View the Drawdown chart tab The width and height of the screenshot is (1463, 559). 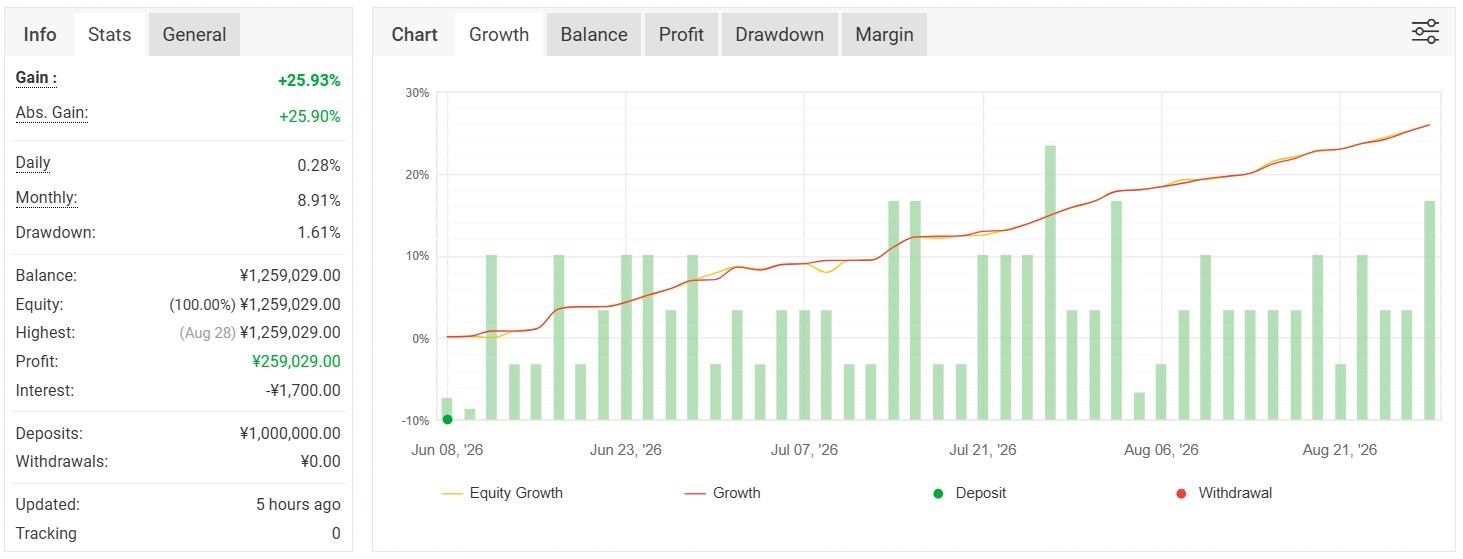(779, 35)
